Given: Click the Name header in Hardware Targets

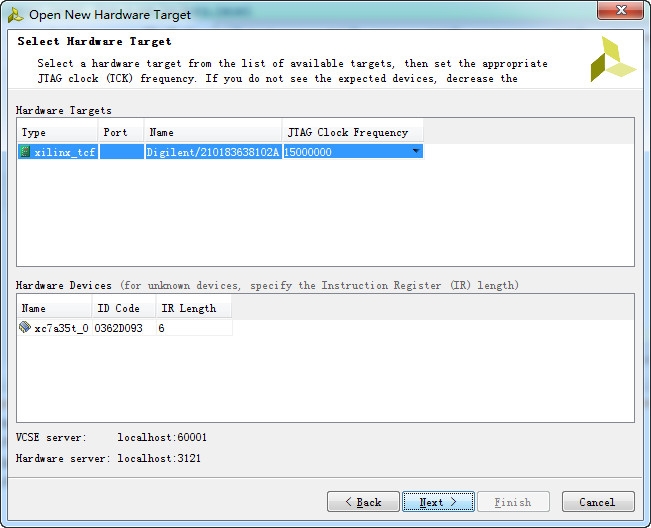Looking at the screenshot, I should click(213, 132).
